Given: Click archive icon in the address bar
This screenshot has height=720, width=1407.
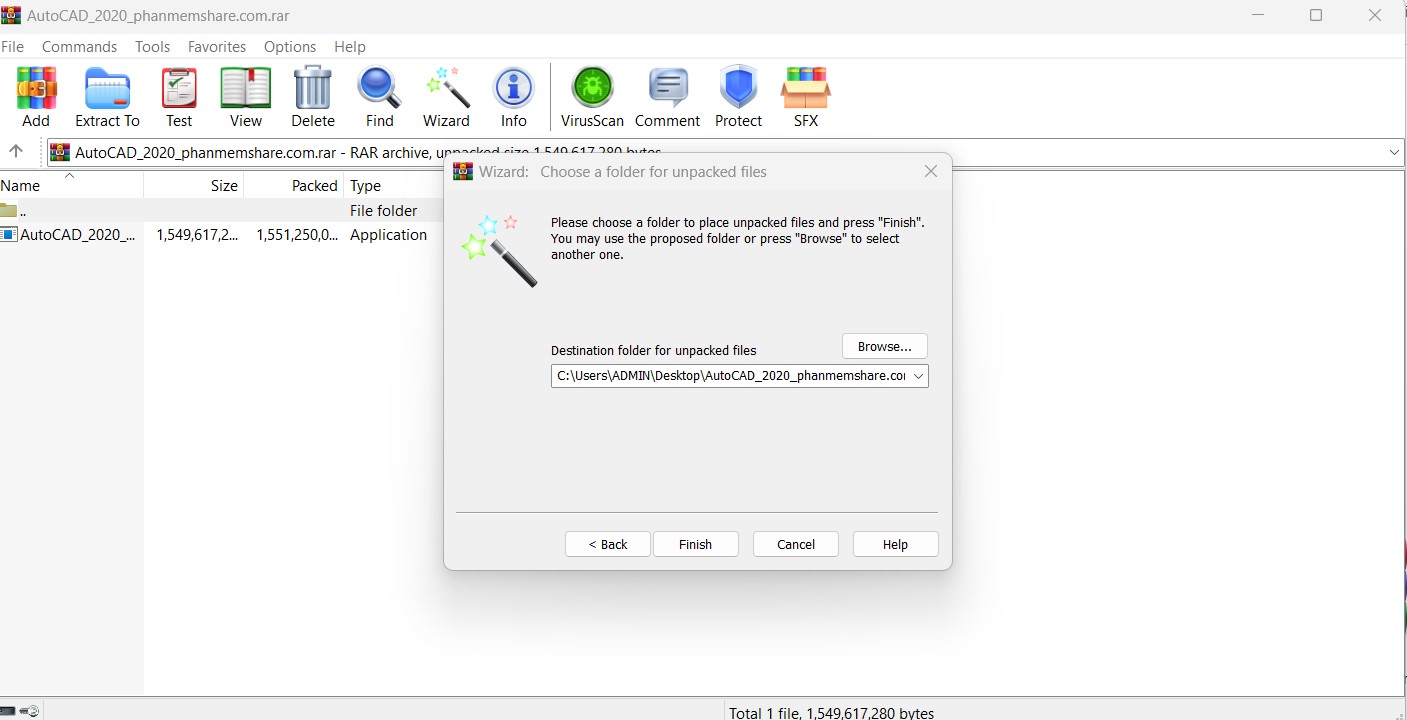Looking at the screenshot, I should point(61,152).
